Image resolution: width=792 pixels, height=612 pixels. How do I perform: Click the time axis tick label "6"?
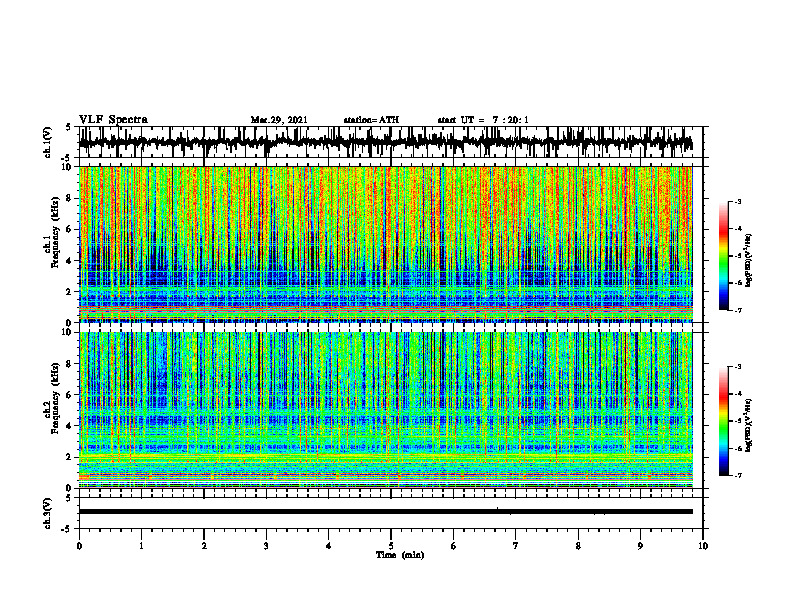(454, 546)
